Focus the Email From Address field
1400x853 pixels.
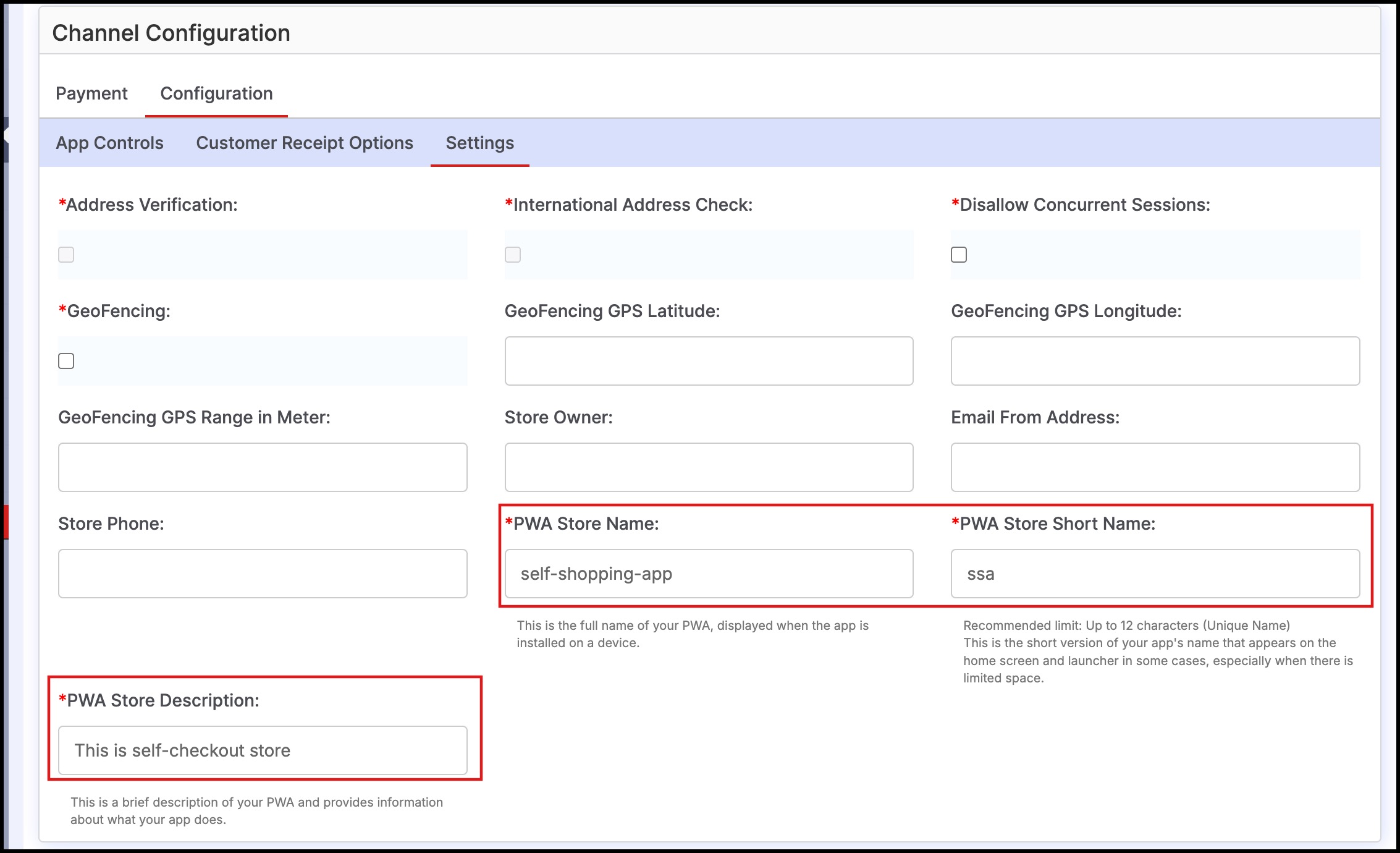tap(1155, 467)
